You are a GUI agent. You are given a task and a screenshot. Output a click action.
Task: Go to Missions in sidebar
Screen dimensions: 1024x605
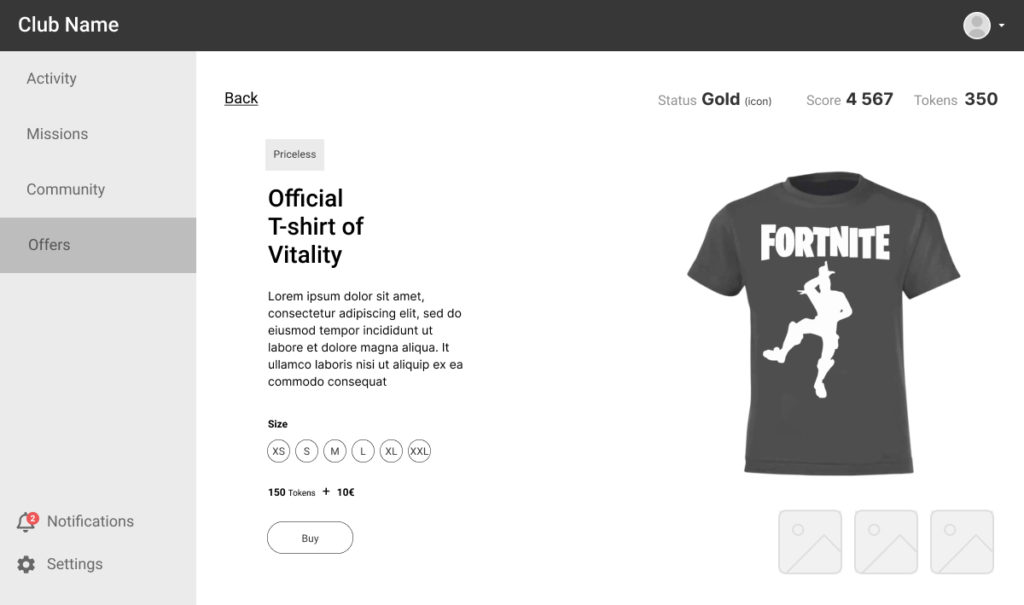click(x=98, y=134)
